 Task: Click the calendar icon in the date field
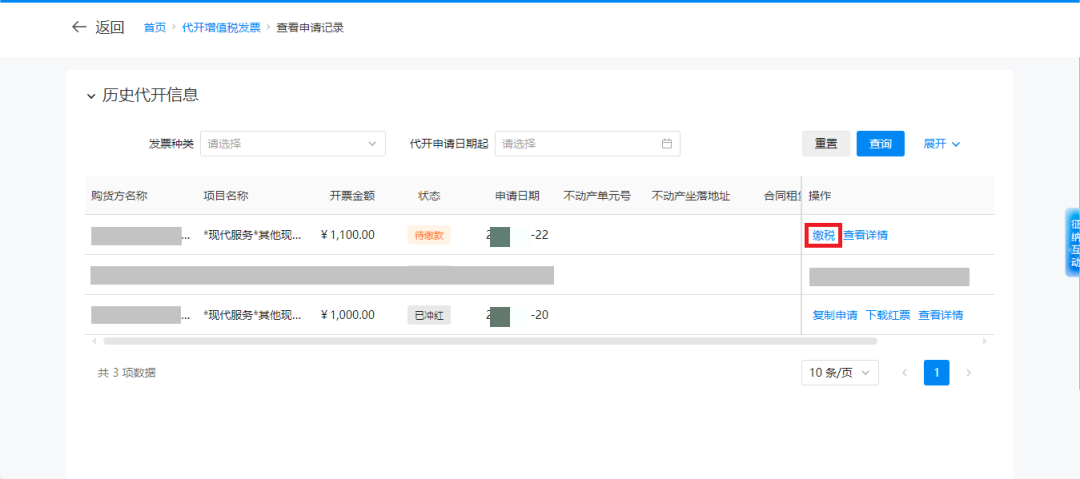coord(666,144)
